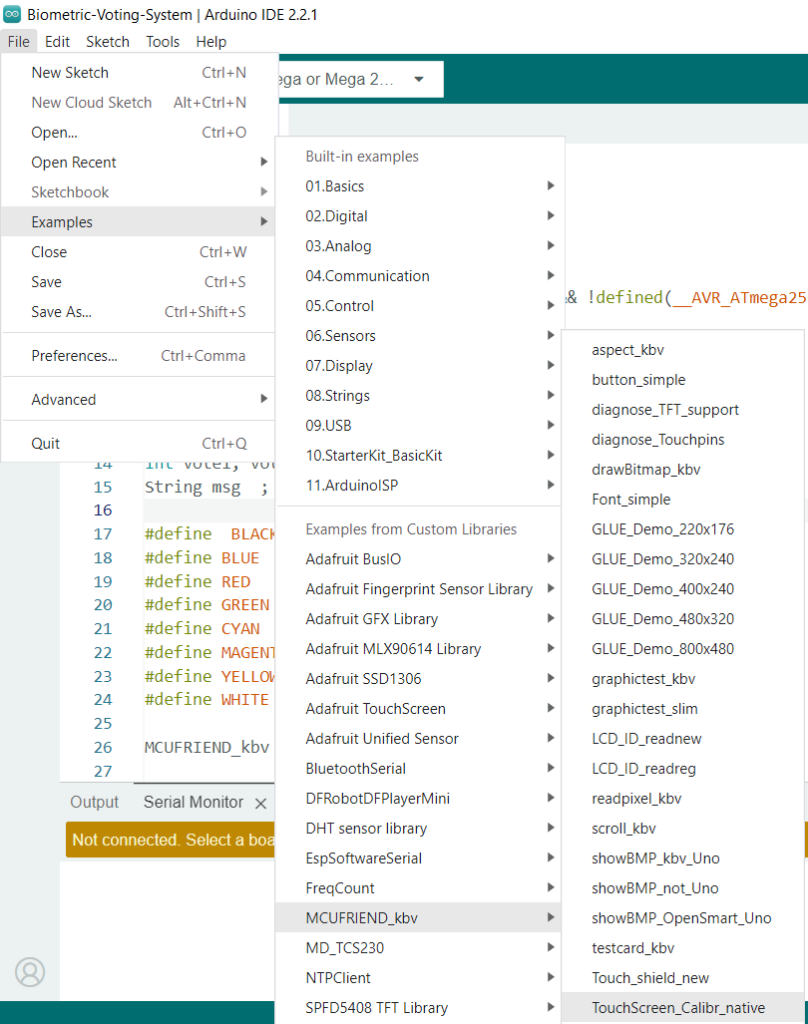The height and width of the screenshot is (1024, 808).
Task: Expand 09.USB examples
Action: tap(419, 426)
